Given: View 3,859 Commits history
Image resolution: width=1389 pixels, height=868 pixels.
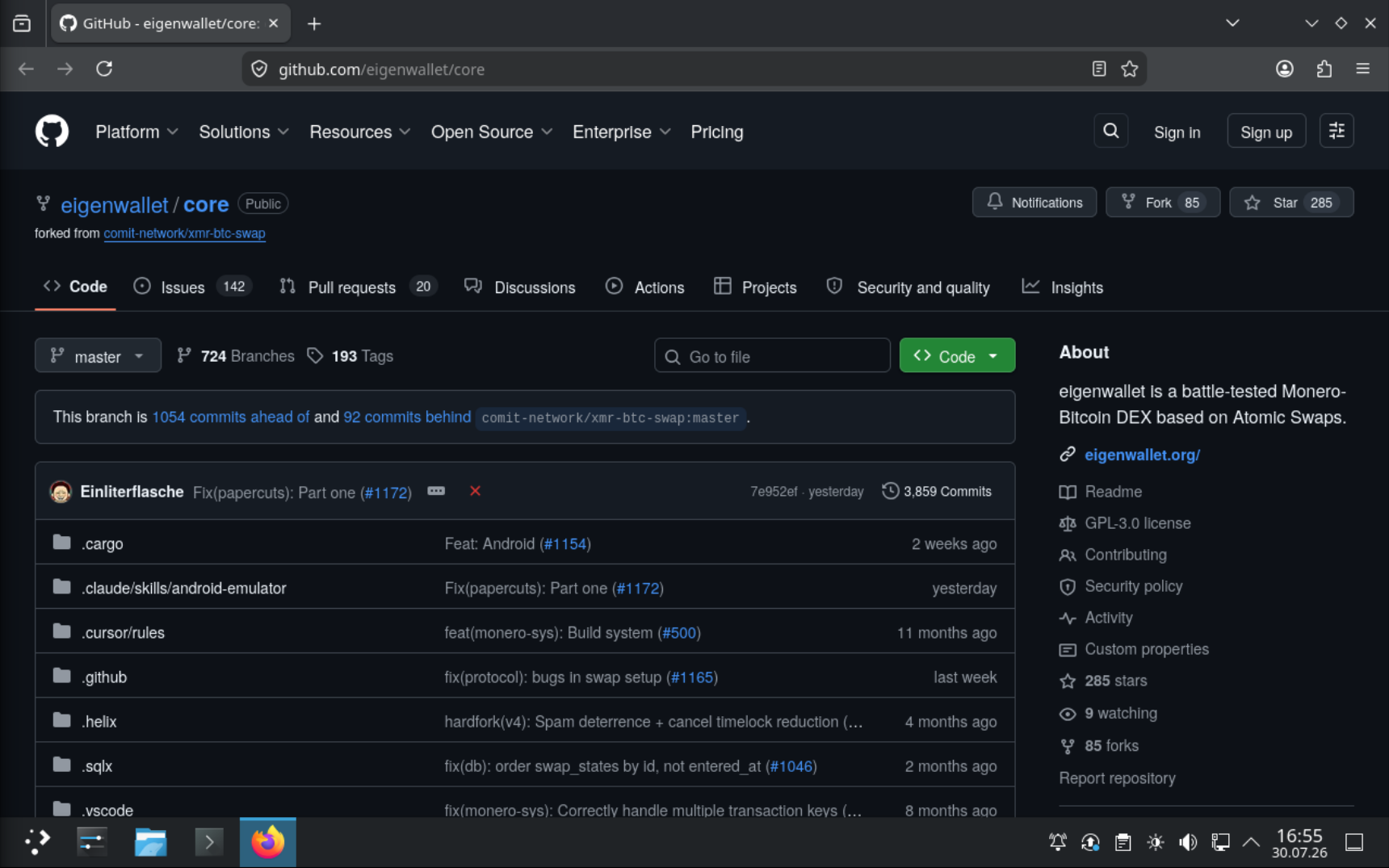Looking at the screenshot, I should (x=937, y=491).
